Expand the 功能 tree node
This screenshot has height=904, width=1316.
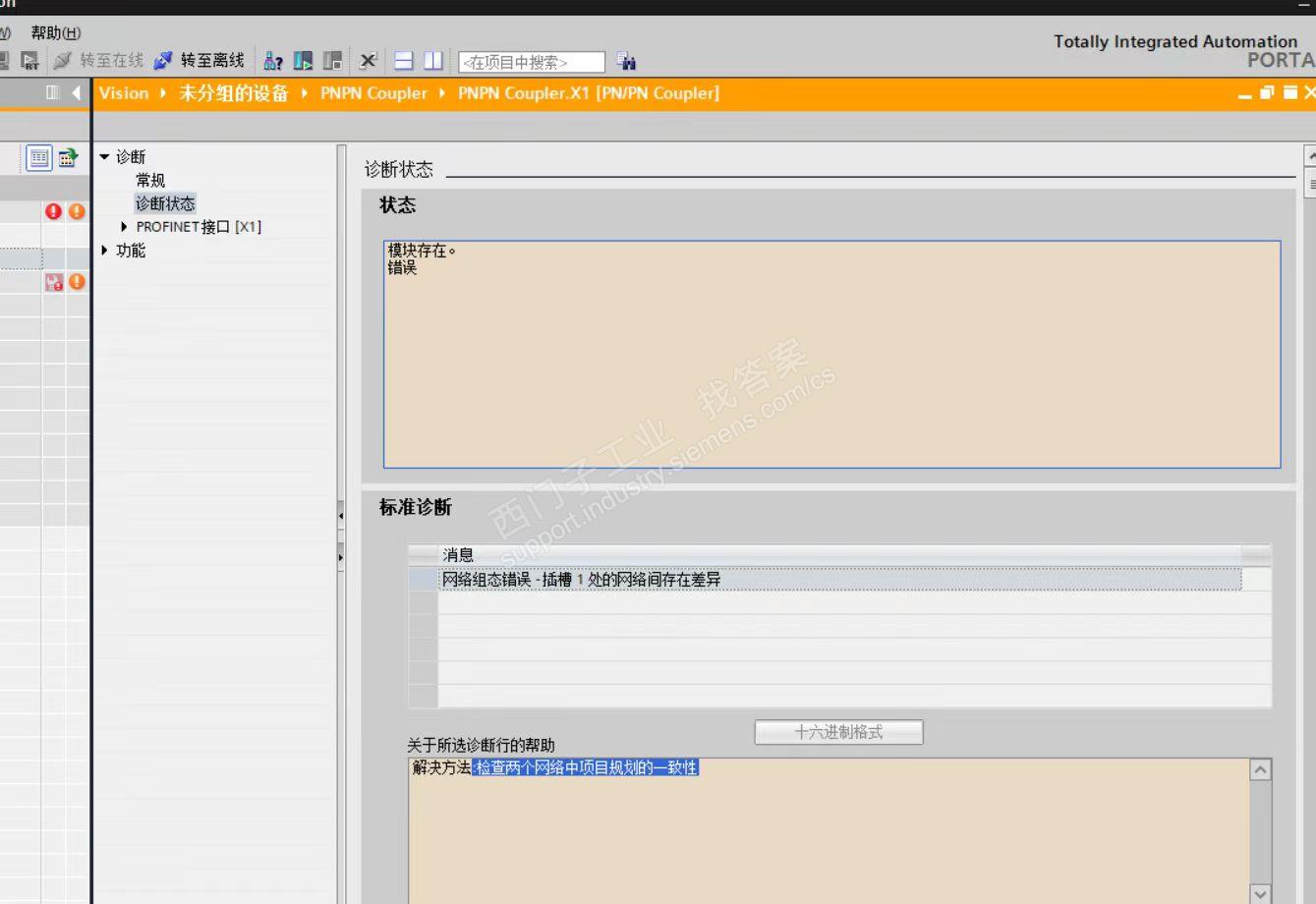pyautogui.click(x=104, y=251)
